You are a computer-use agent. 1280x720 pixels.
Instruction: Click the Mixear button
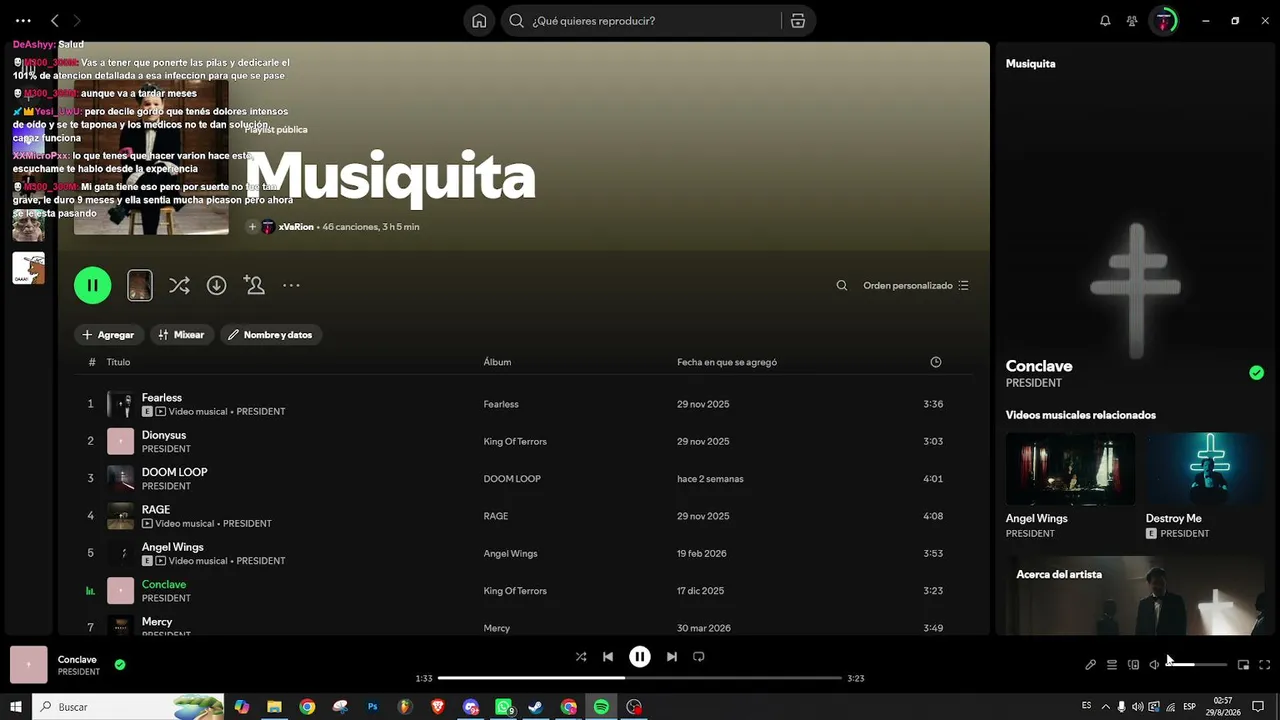(x=182, y=335)
